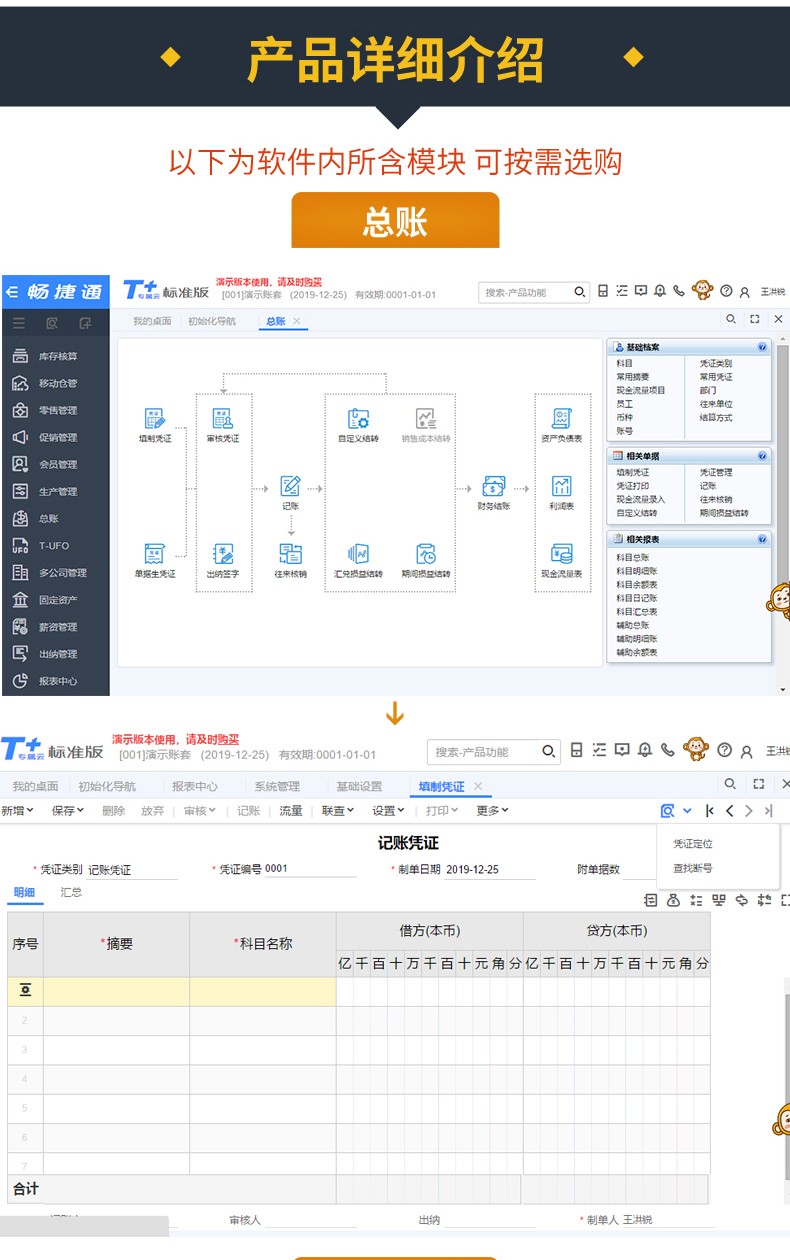Open 薪资管理 sidebar module
The image size is (790, 1260).
[x=54, y=627]
